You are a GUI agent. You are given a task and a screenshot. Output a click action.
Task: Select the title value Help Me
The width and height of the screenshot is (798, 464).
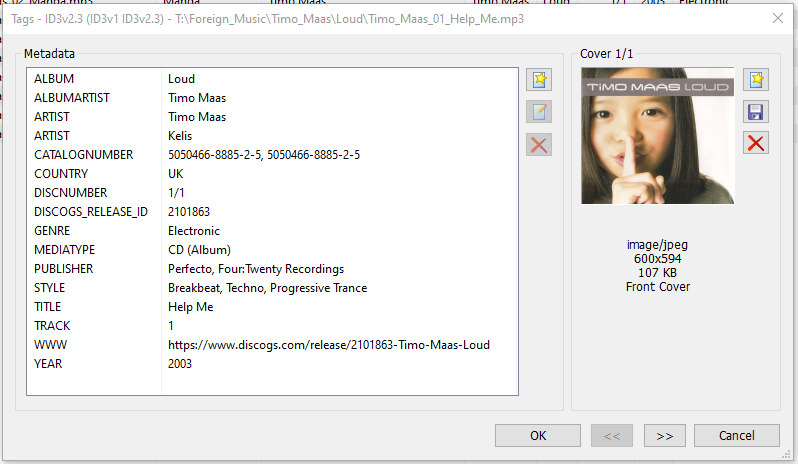click(x=191, y=307)
